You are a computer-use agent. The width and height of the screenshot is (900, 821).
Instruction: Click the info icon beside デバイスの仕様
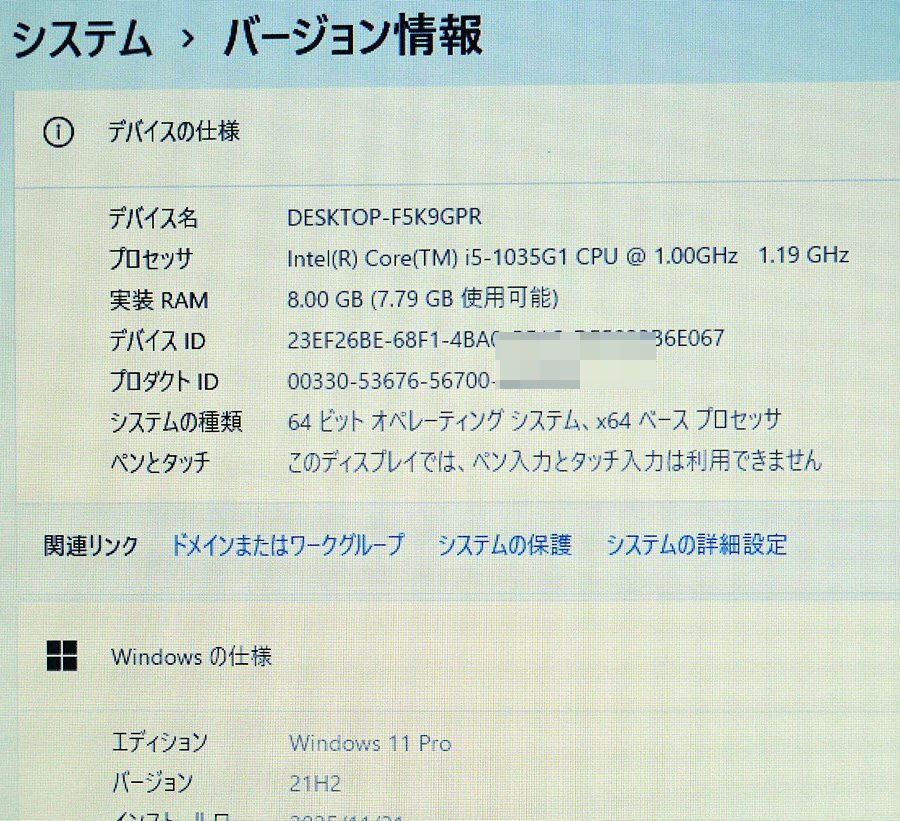pos(59,133)
